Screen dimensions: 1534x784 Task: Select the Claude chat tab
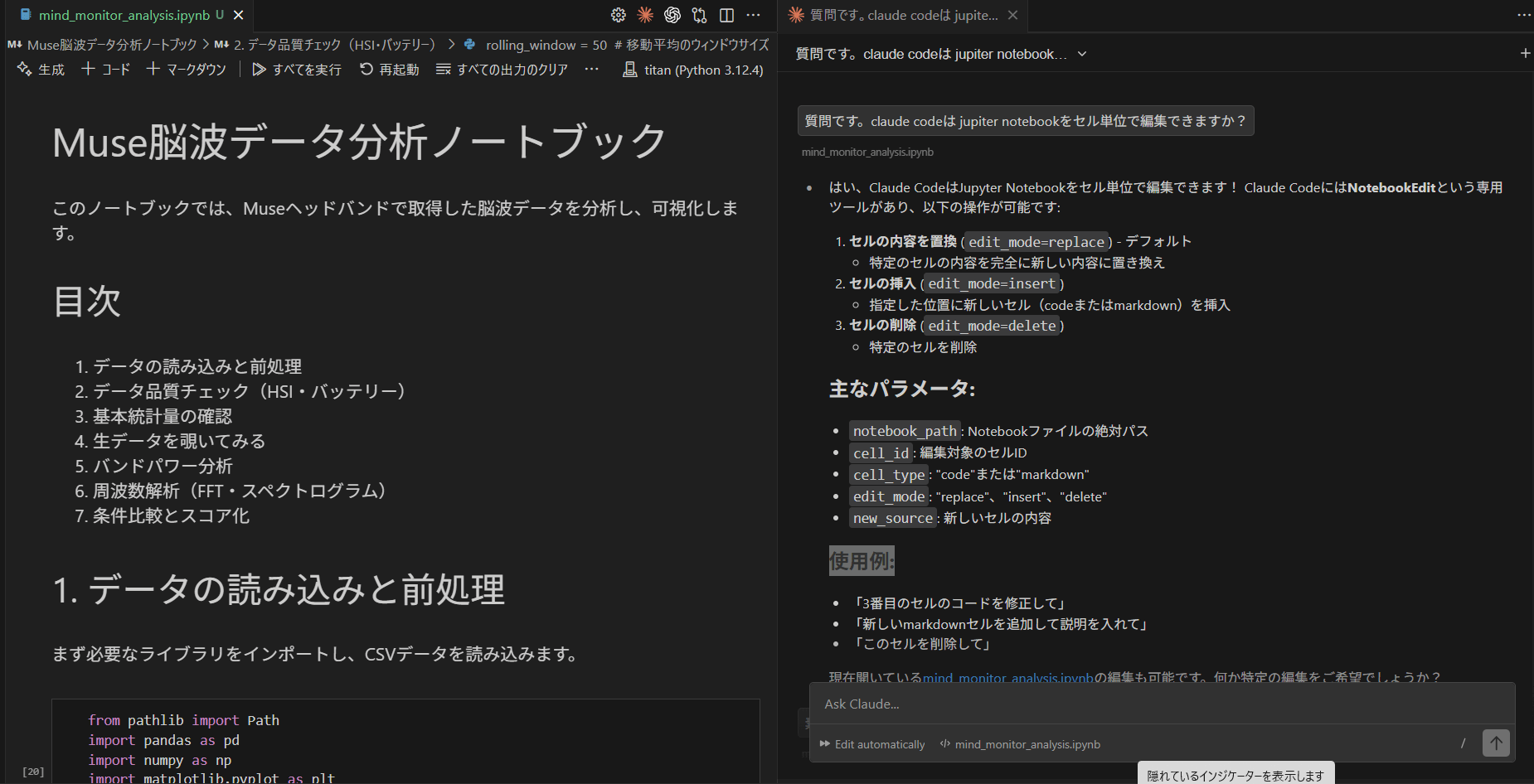coord(896,15)
